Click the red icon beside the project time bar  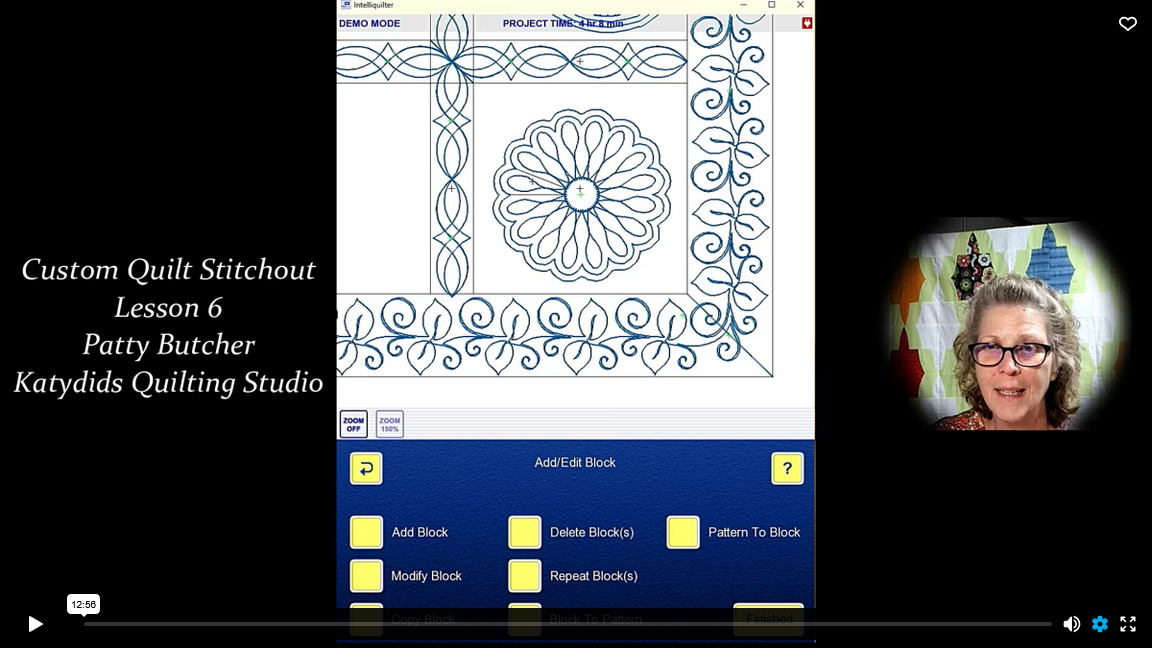(x=807, y=24)
